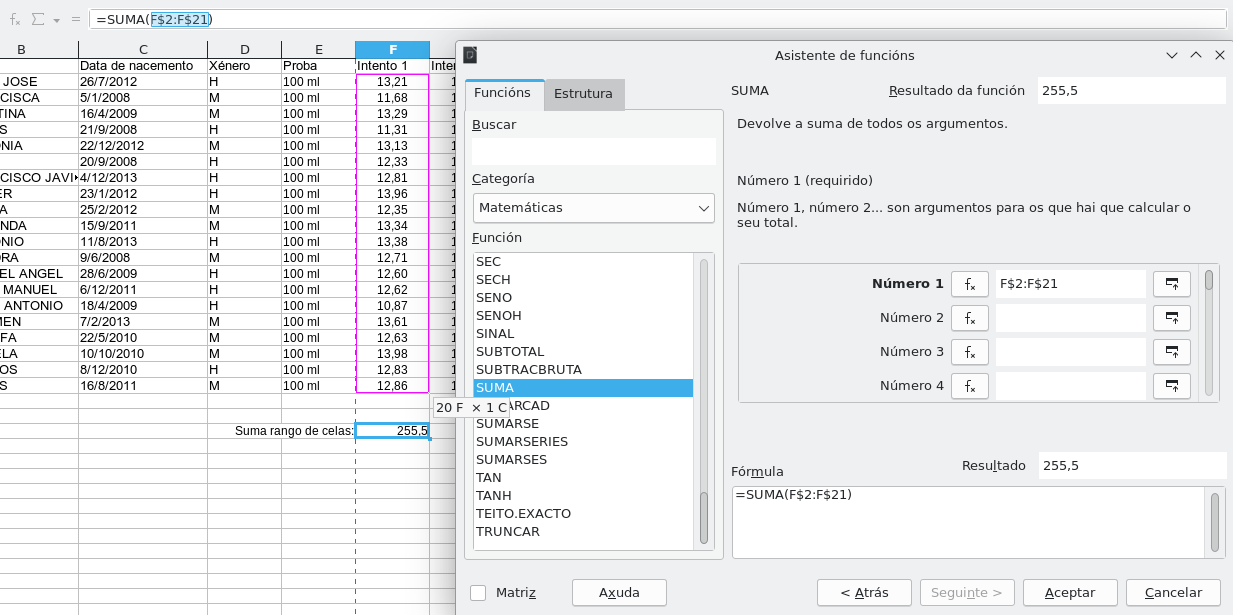Select SEC in the function list

(583, 262)
